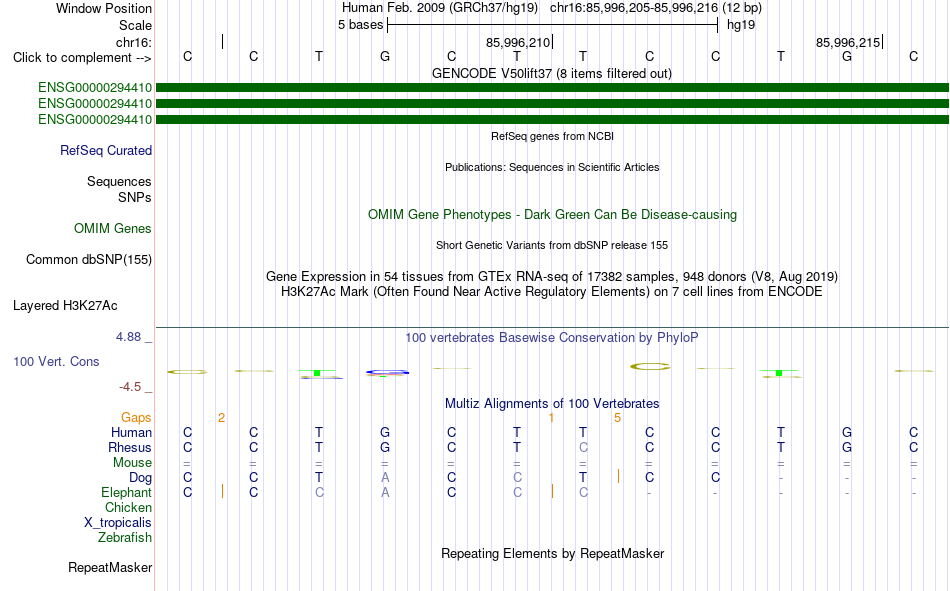Click the orange Gaps row label
The width and height of the screenshot is (950, 591).
pos(136,417)
